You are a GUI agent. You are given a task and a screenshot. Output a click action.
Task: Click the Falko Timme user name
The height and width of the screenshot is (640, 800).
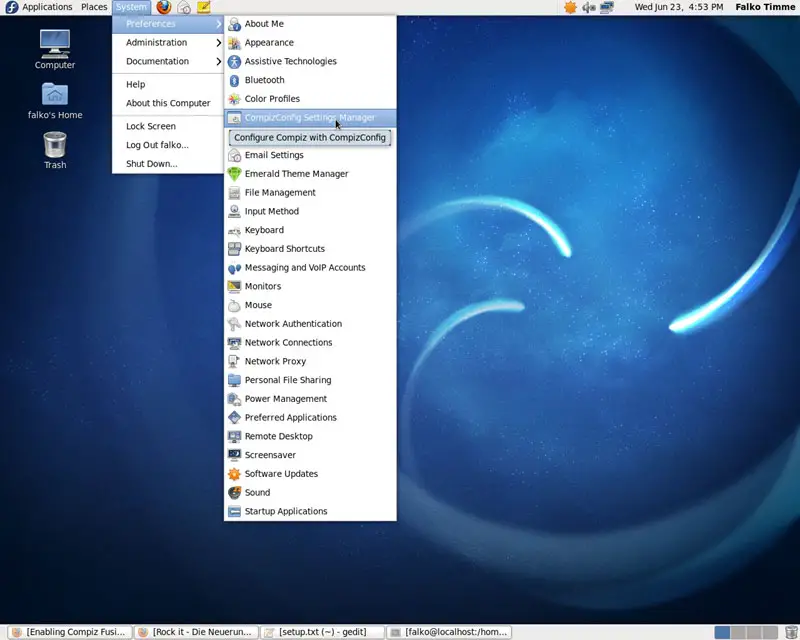(765, 7)
